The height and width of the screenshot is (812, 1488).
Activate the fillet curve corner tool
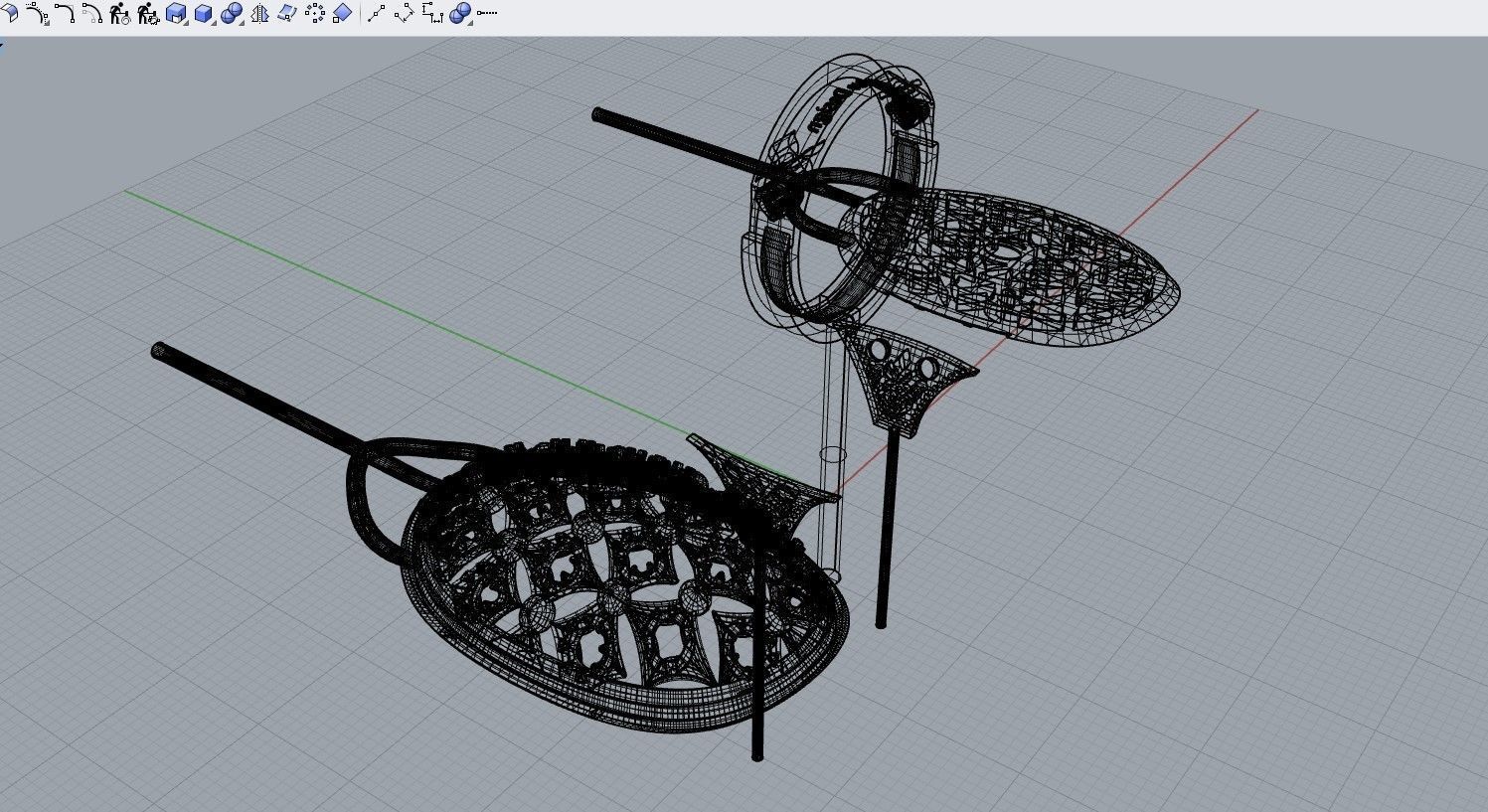click(65, 13)
